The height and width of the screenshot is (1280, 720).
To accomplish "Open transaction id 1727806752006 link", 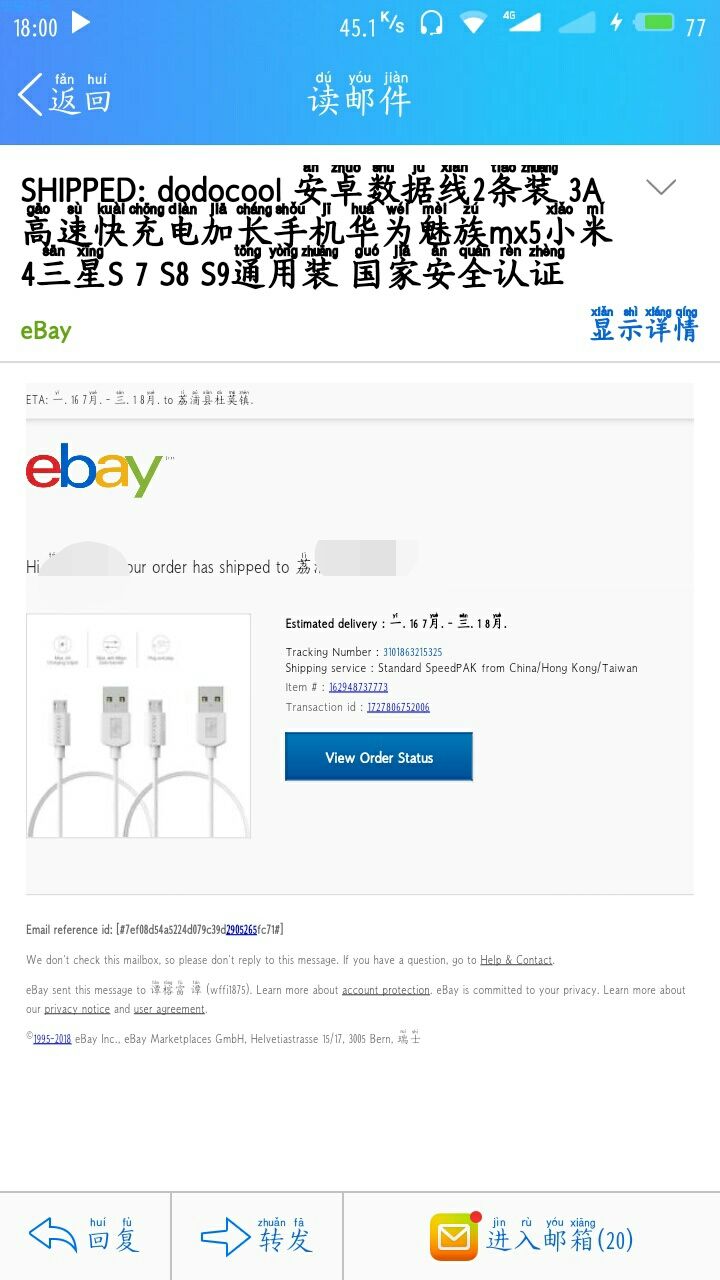I will point(398,707).
